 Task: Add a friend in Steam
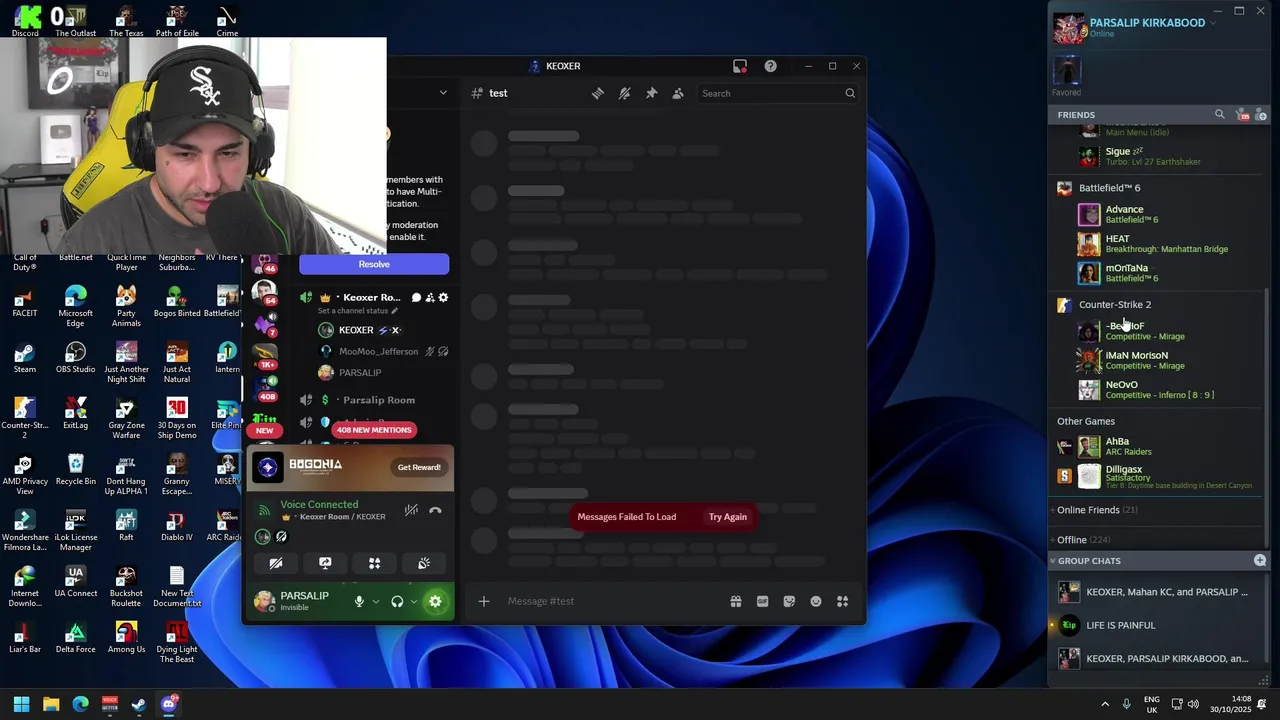(x=1260, y=115)
